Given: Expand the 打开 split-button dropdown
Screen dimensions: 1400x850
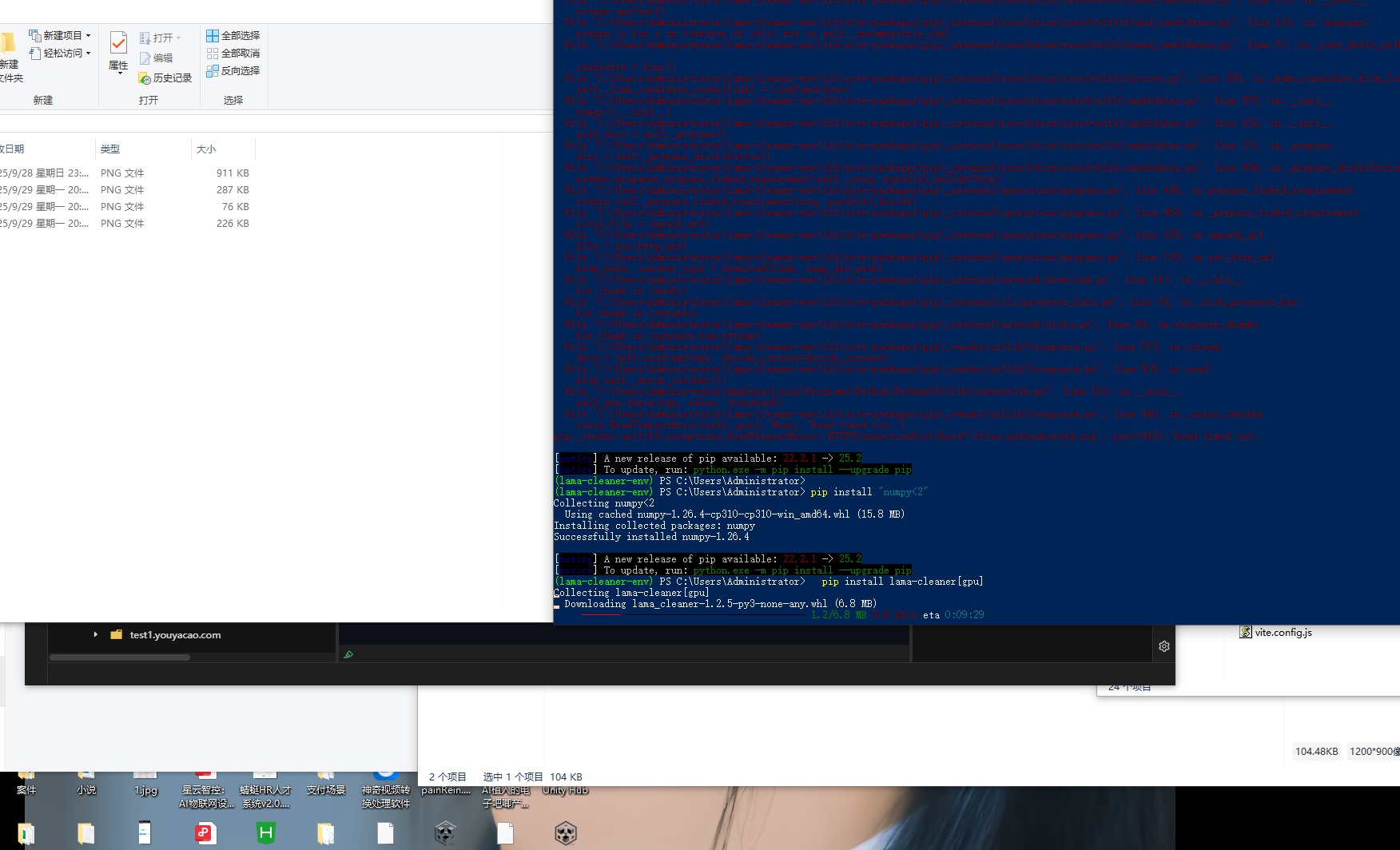Looking at the screenshot, I should [x=177, y=37].
